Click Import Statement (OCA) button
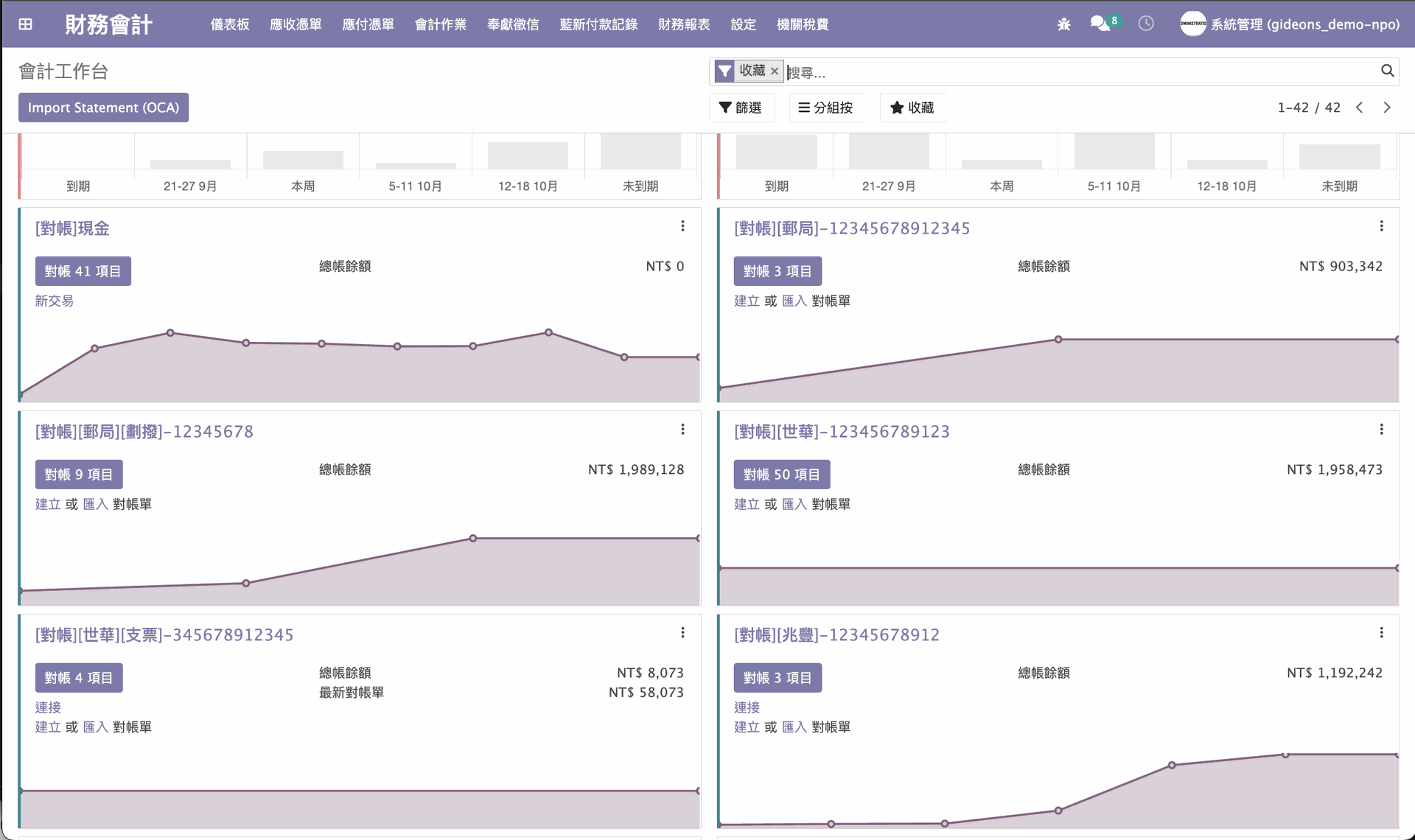The width and height of the screenshot is (1415, 840). 103,108
